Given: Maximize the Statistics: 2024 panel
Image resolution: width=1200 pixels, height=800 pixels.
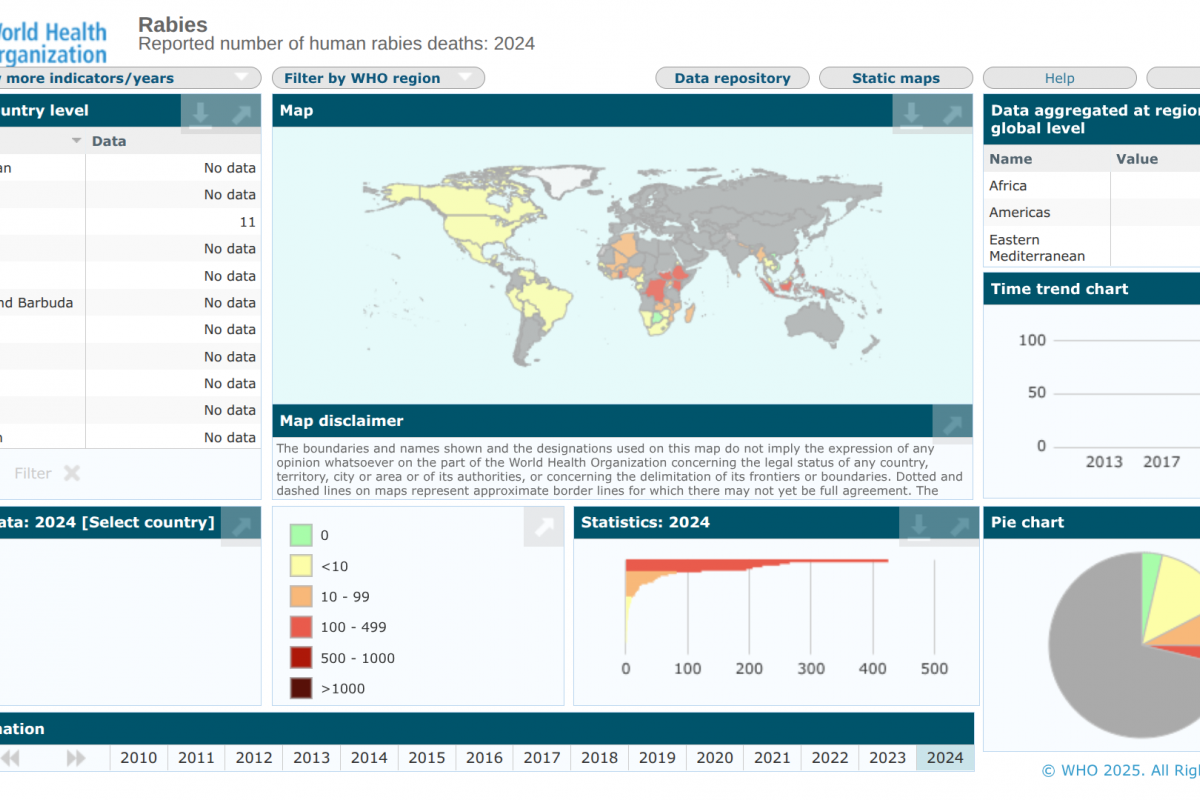Looking at the screenshot, I should pos(959,524).
